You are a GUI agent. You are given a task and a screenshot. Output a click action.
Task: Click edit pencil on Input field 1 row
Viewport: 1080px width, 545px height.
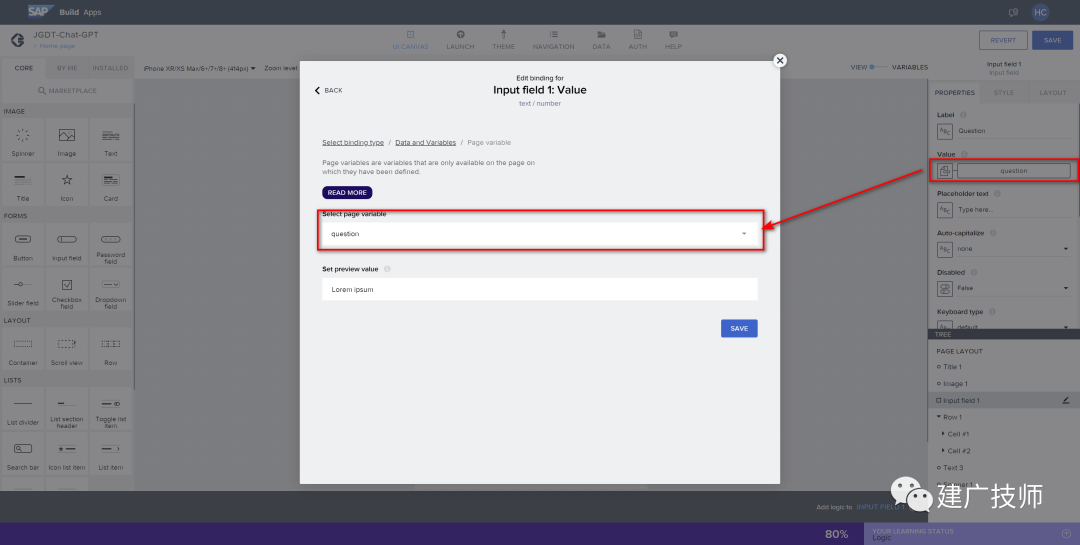coord(1066,400)
